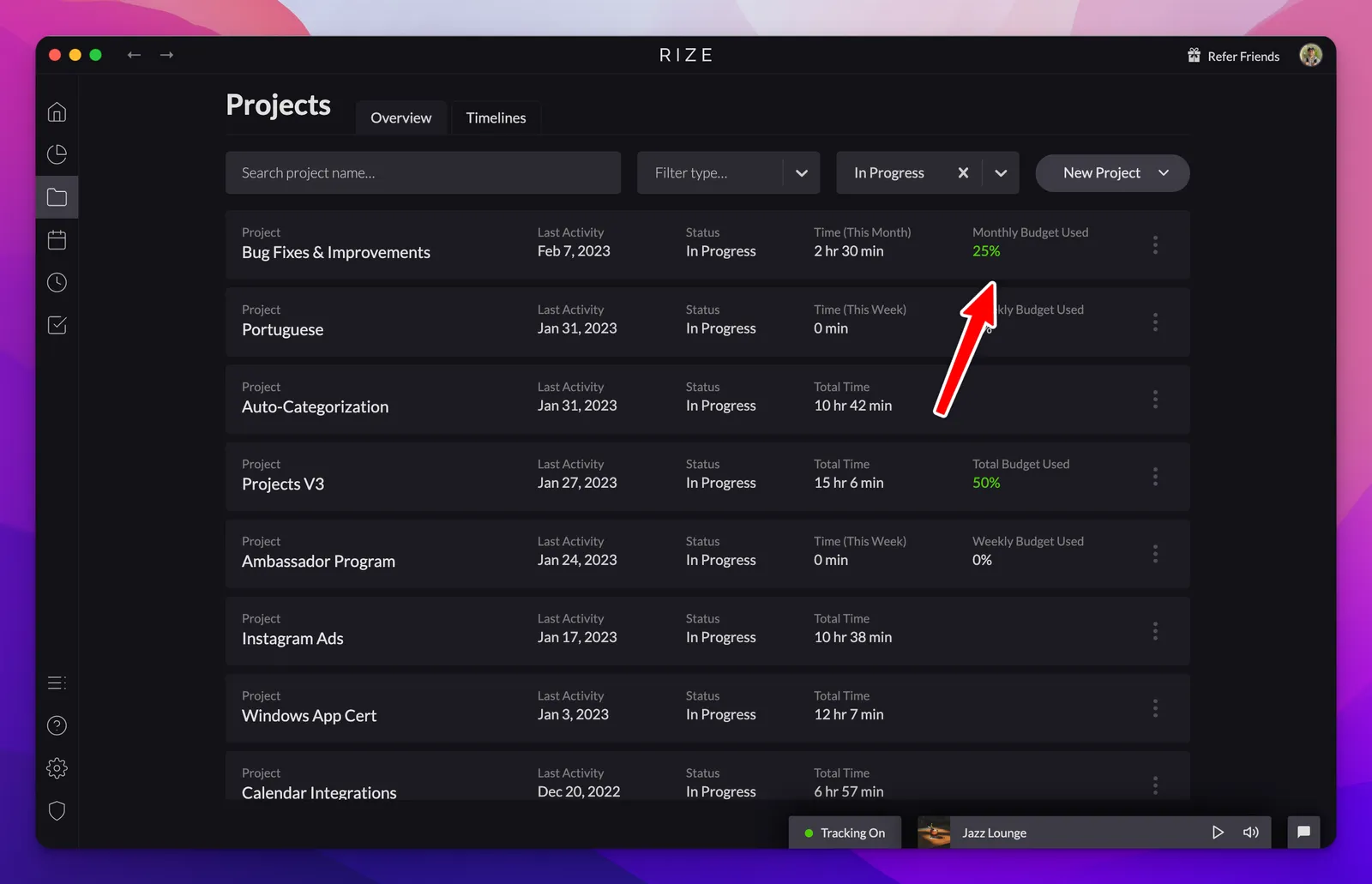
Task: Focus the Search project name field
Action: click(x=423, y=173)
